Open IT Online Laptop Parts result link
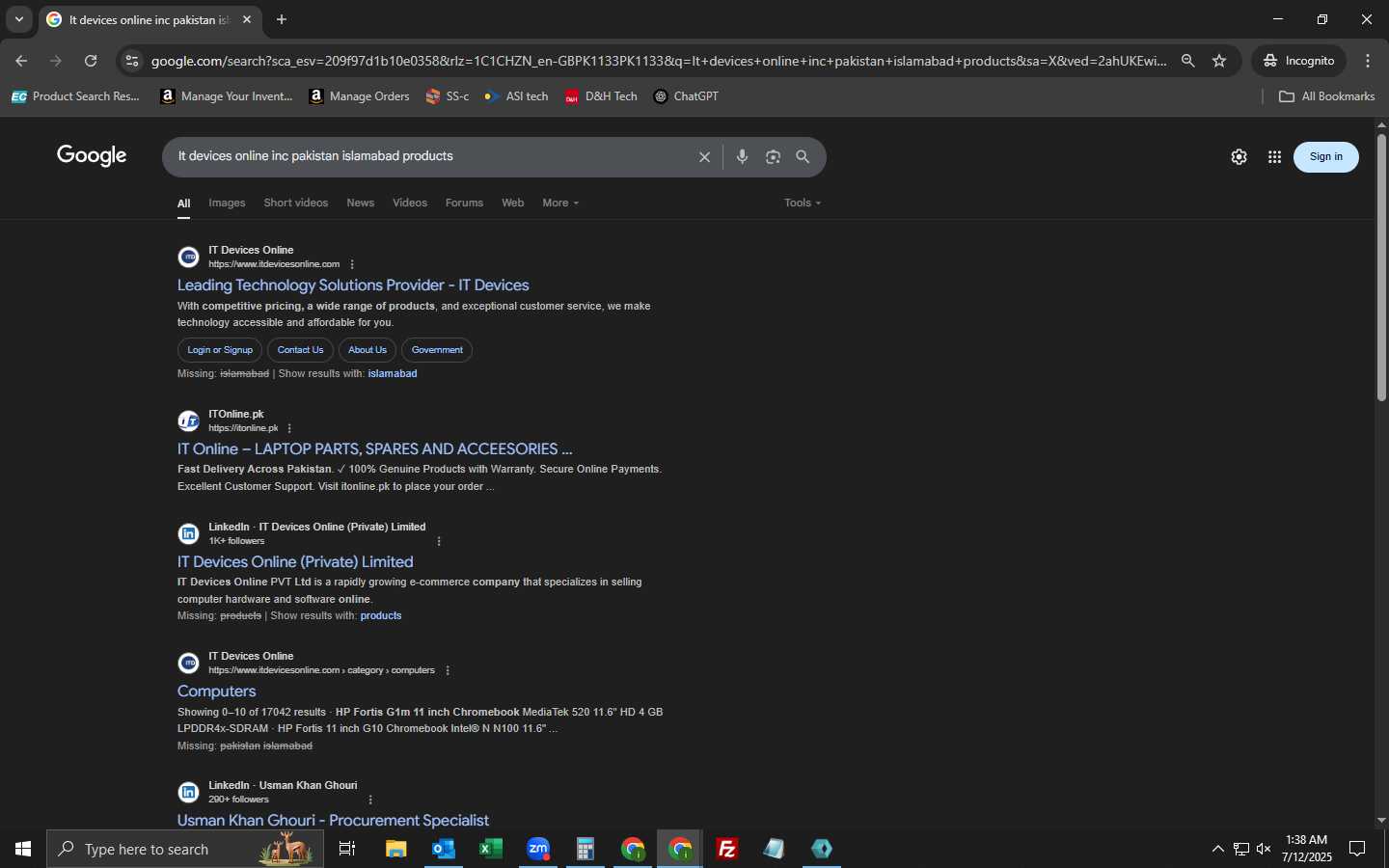 [x=375, y=449]
